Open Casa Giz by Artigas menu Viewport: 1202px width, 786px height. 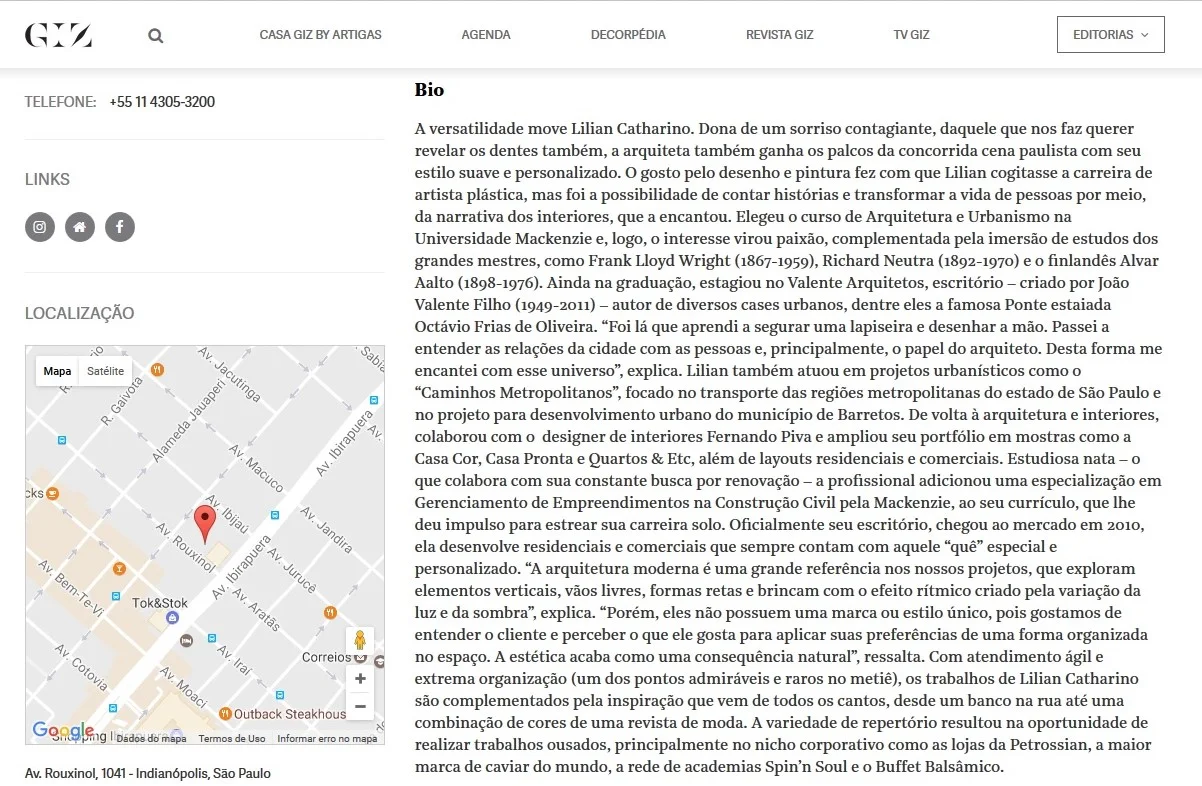320,35
